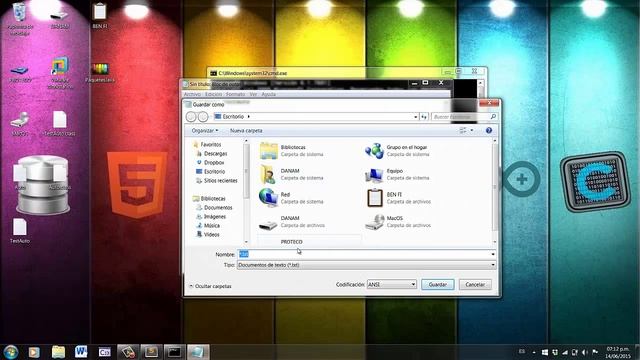Click the Guardar button
Image resolution: width=640 pixels, height=360 pixels.
[x=438, y=284]
